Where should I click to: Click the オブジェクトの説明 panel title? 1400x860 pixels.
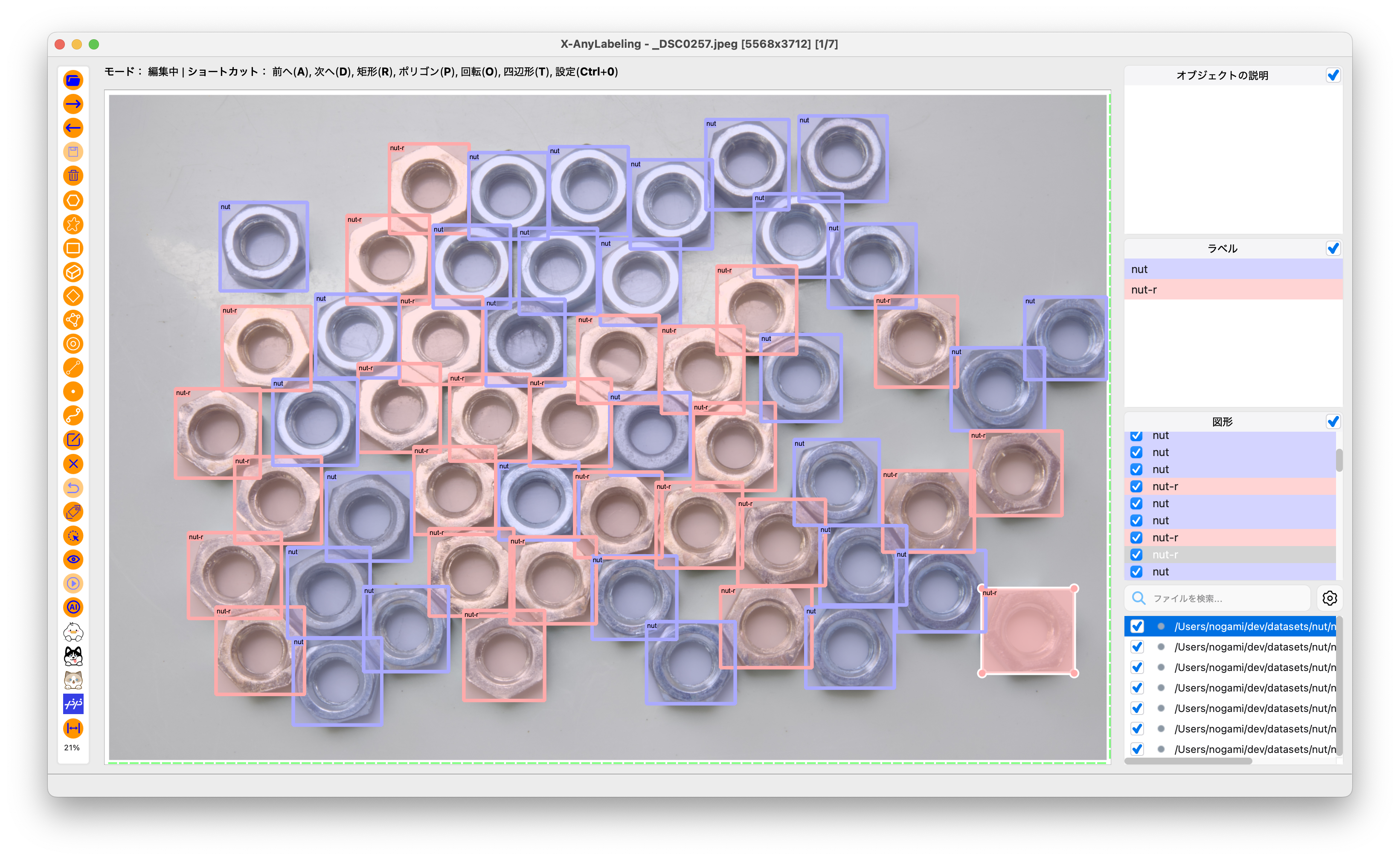tap(1222, 75)
